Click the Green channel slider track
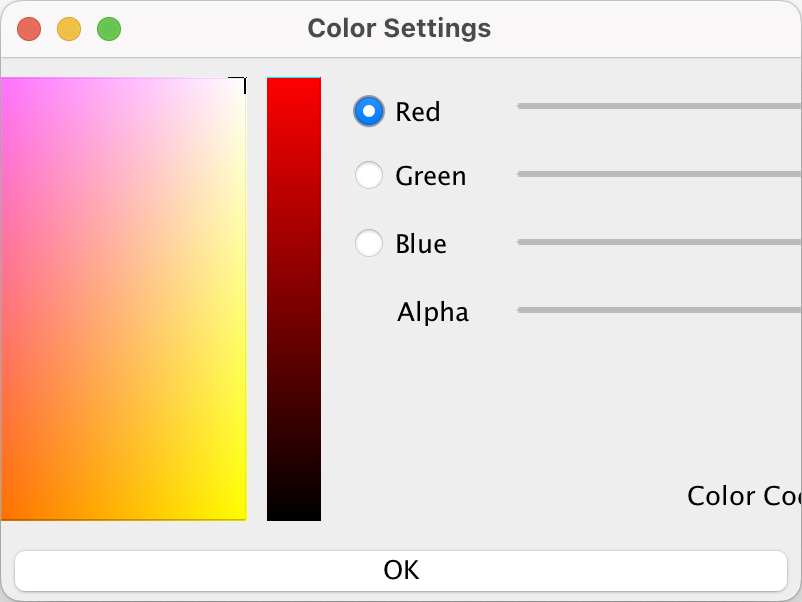Viewport: 802px width, 602px height. click(x=658, y=174)
